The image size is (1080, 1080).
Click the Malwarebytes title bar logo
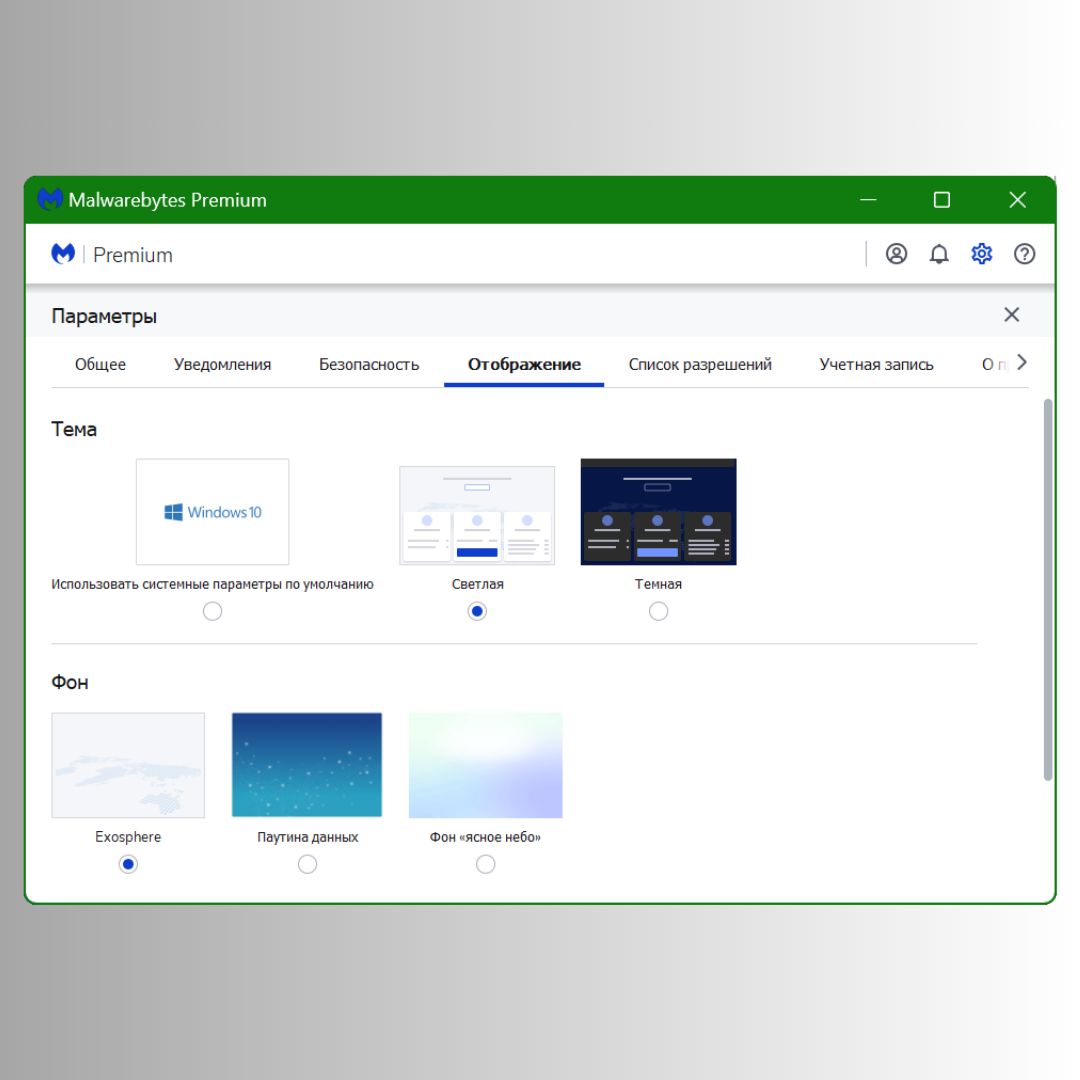click(50, 200)
